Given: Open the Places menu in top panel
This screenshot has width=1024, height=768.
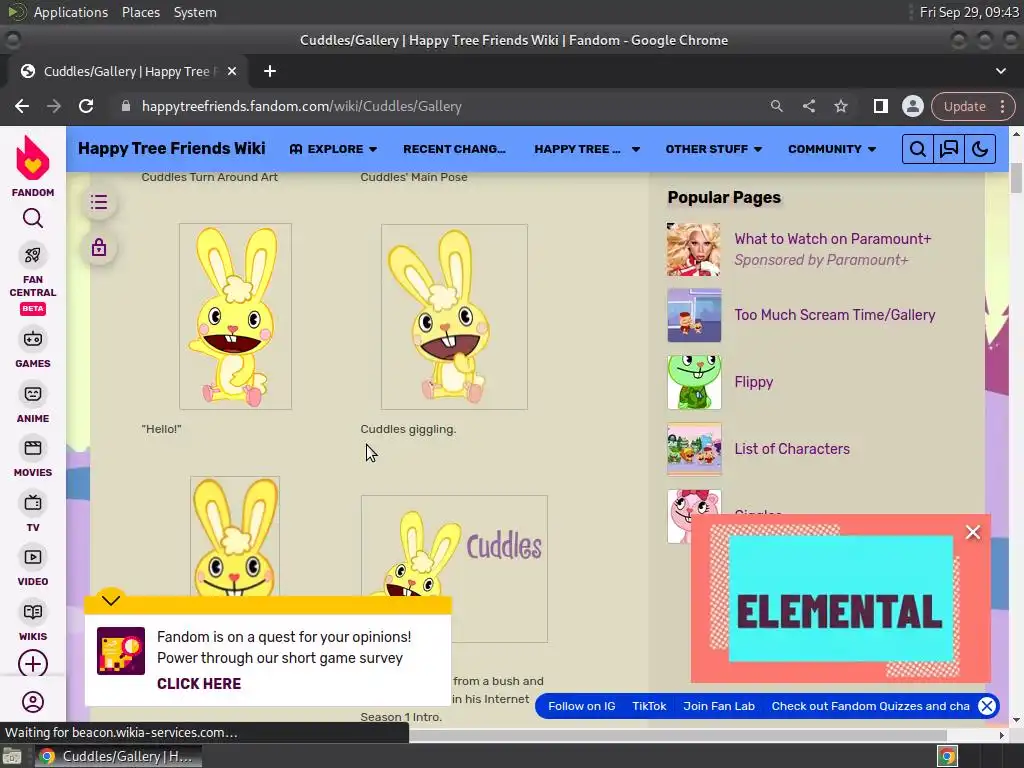Looking at the screenshot, I should click(141, 12).
